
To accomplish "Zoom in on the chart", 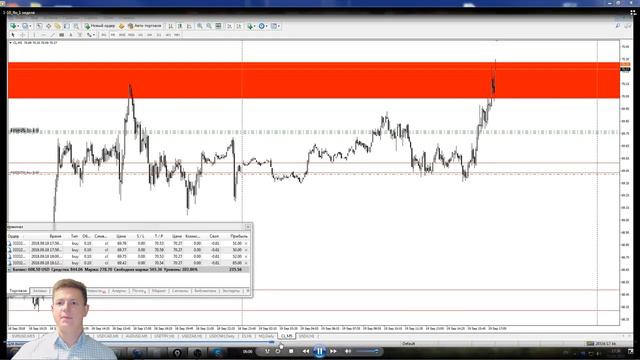I will (200, 26).
